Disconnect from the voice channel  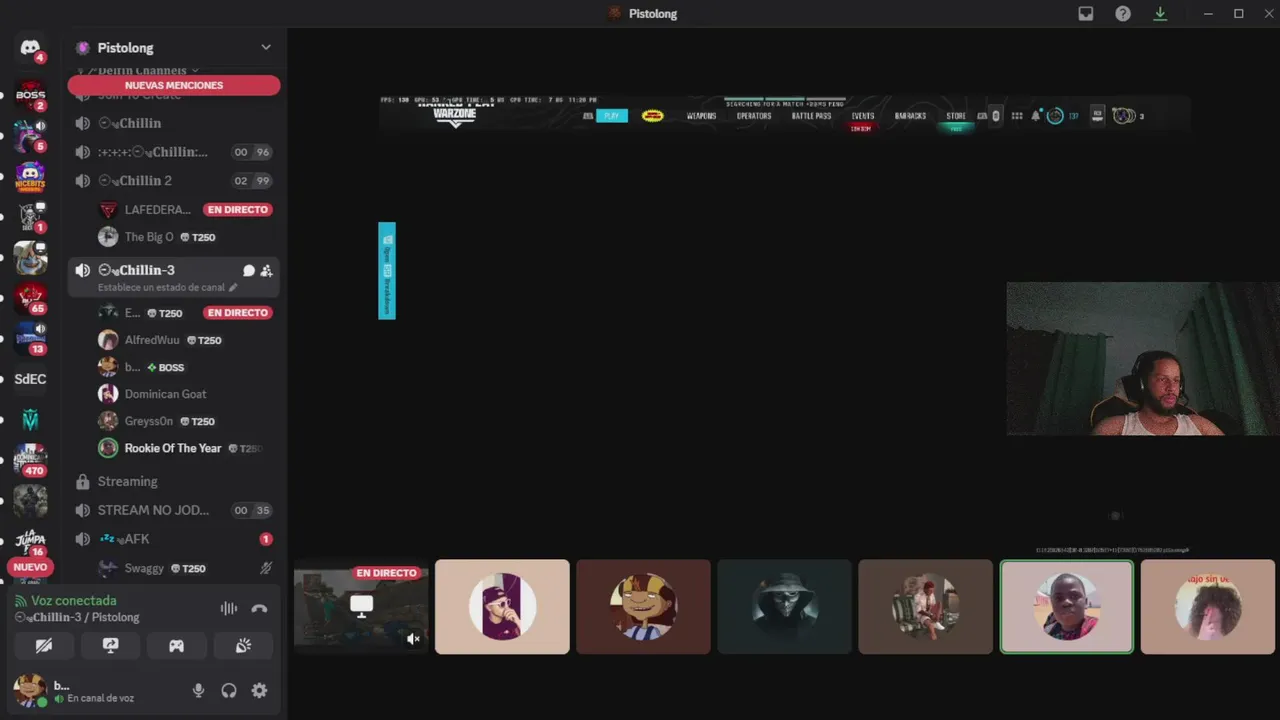click(x=259, y=608)
